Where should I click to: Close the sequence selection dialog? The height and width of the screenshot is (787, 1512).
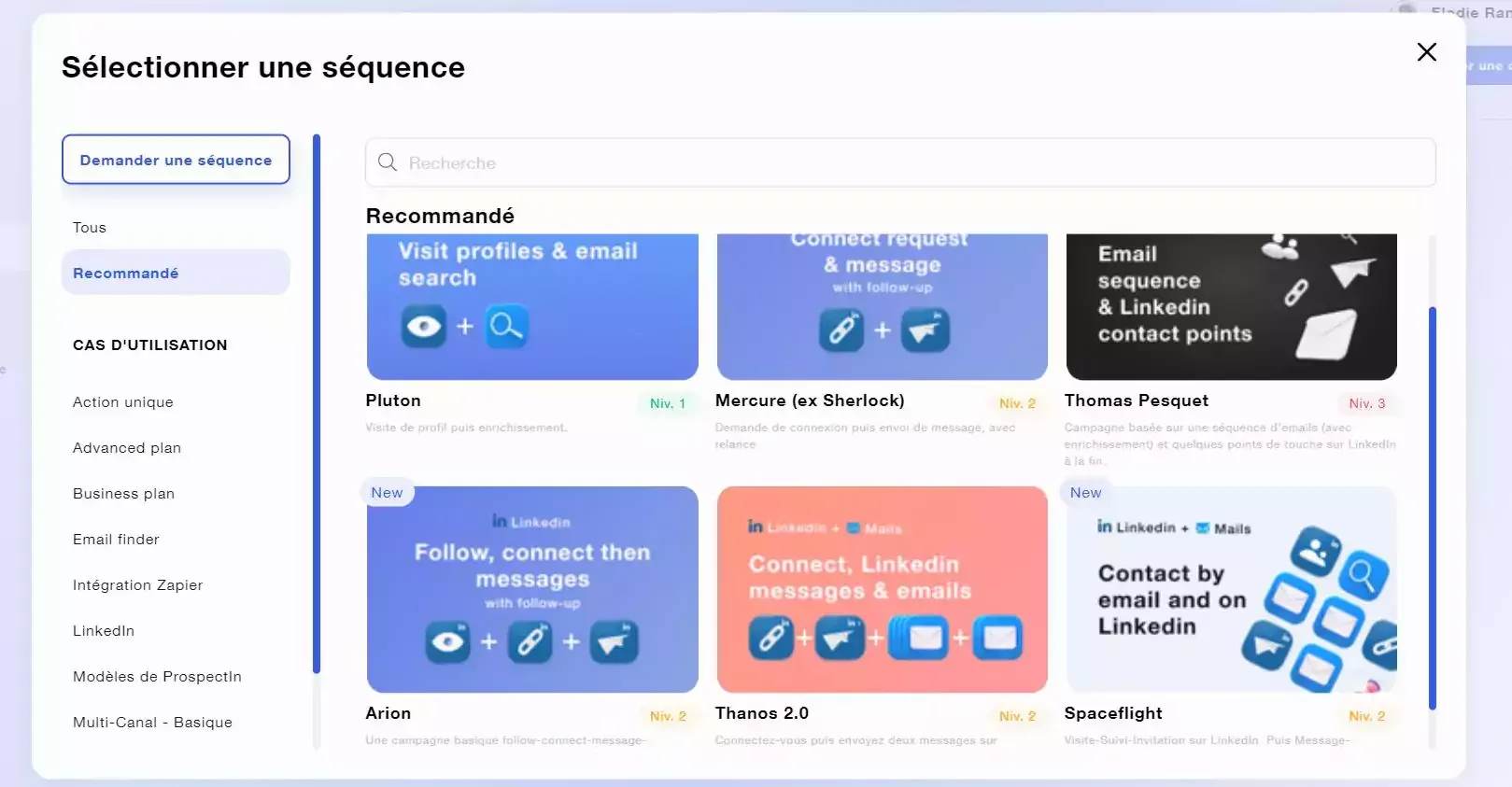point(1426,52)
